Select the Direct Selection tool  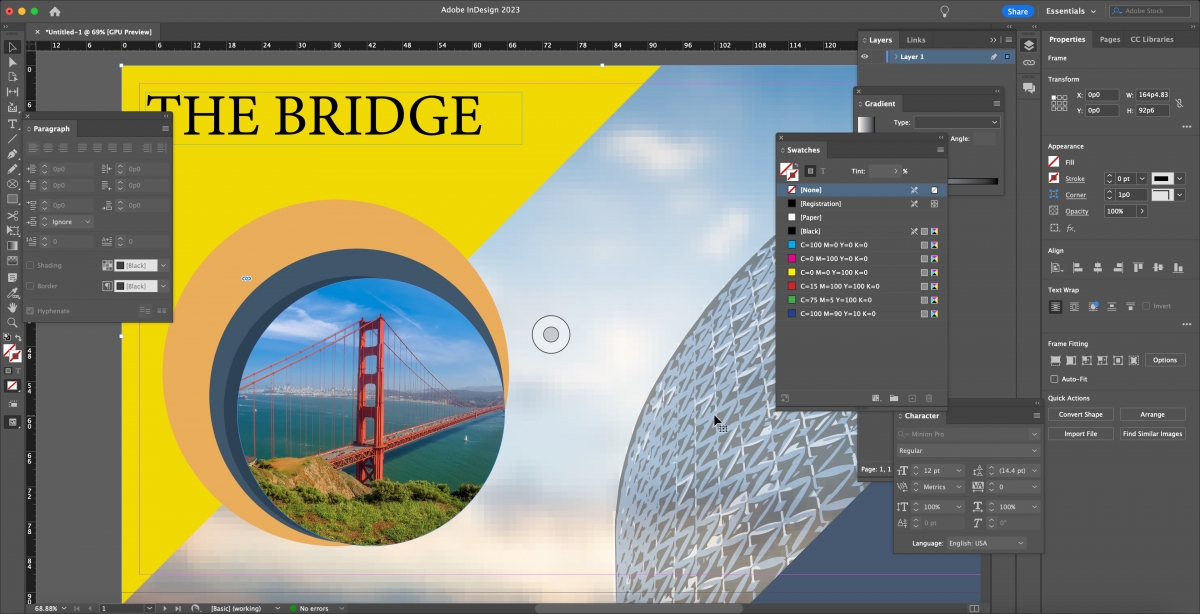click(12, 62)
